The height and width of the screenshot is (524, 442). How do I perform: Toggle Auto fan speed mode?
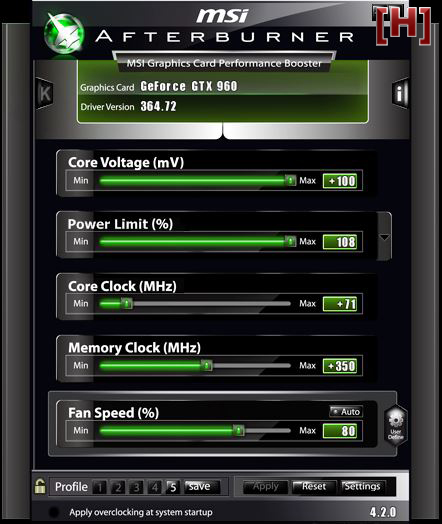(x=346, y=412)
